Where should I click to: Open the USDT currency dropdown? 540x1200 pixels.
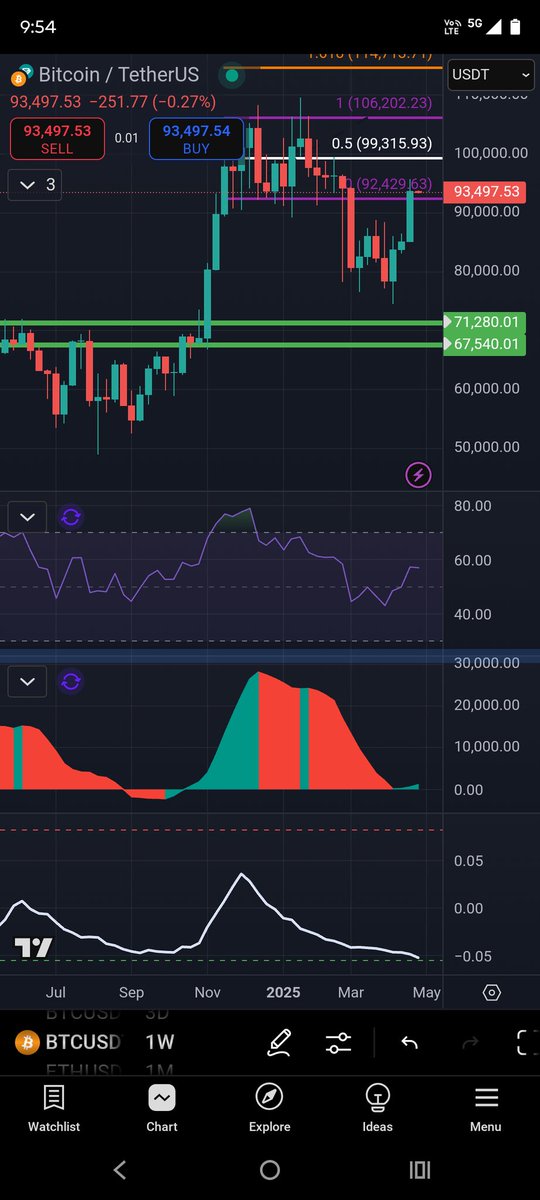(x=491, y=74)
